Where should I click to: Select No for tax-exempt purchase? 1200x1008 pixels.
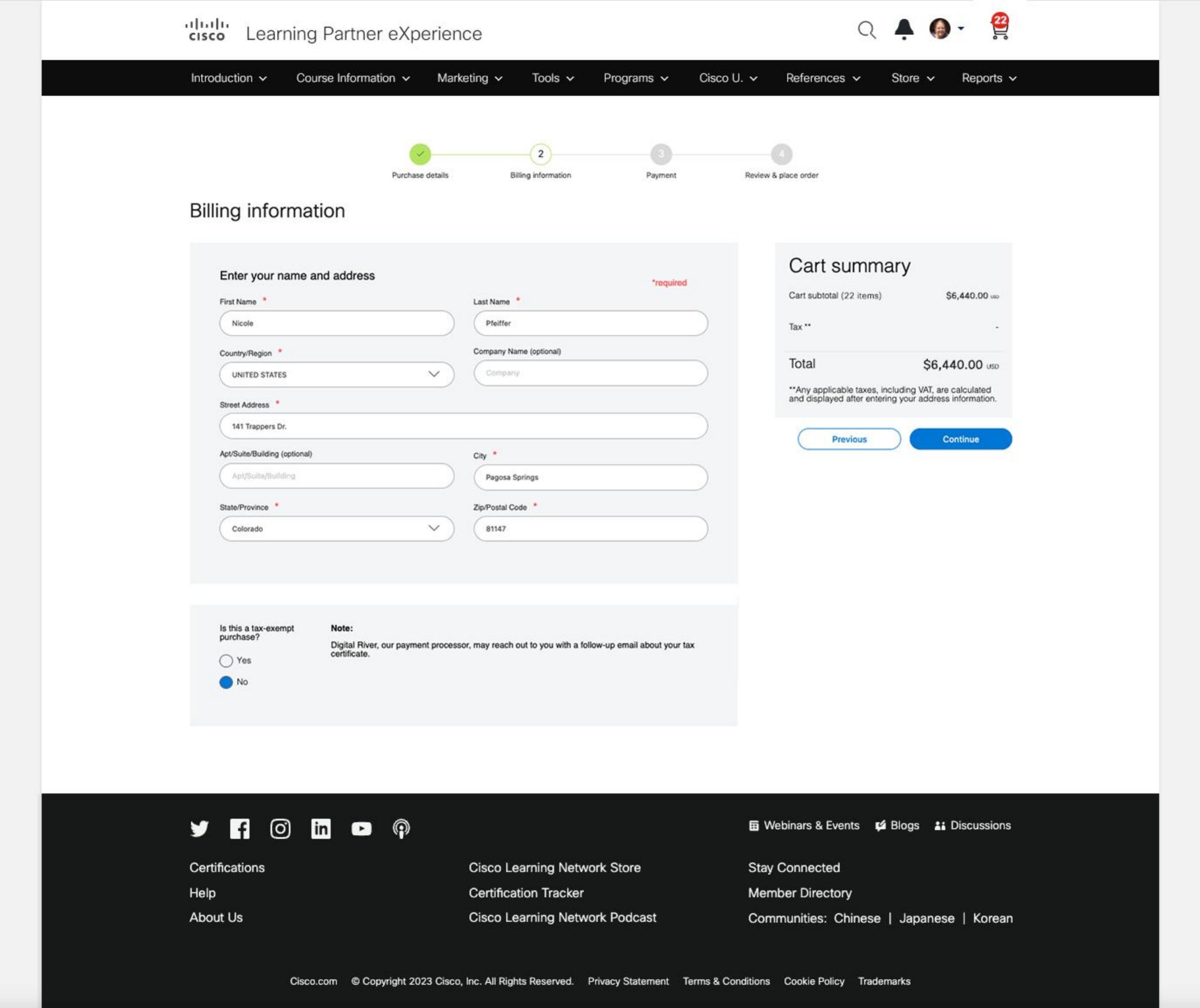click(x=226, y=682)
